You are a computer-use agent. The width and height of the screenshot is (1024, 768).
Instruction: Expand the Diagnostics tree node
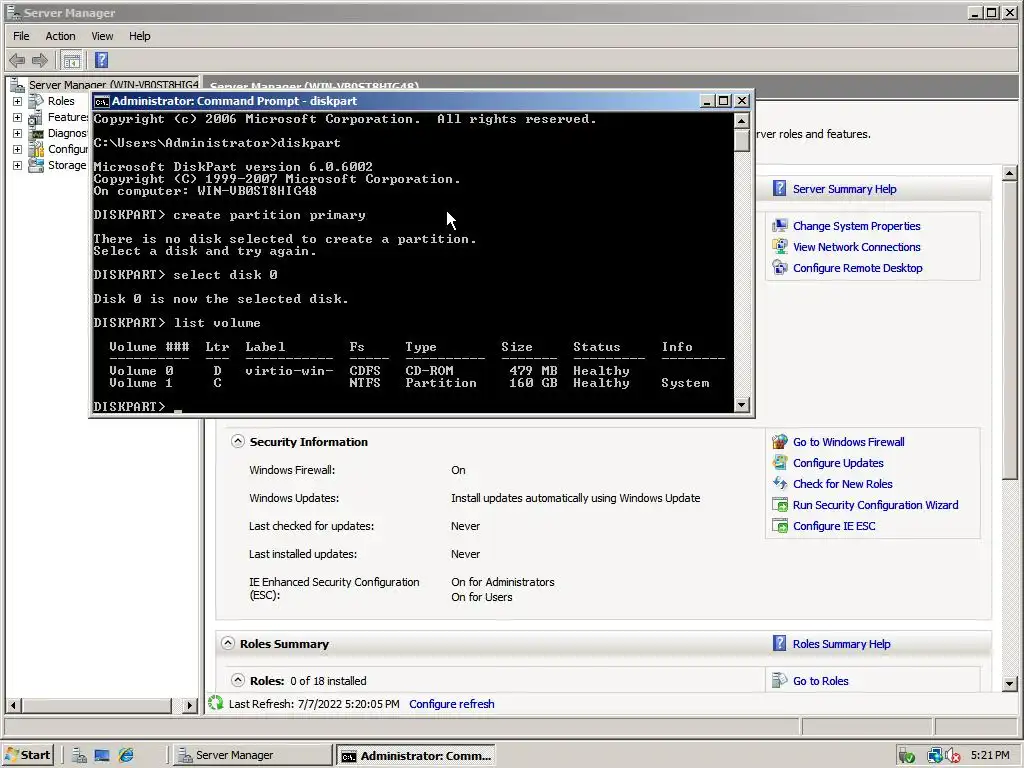click(18, 133)
